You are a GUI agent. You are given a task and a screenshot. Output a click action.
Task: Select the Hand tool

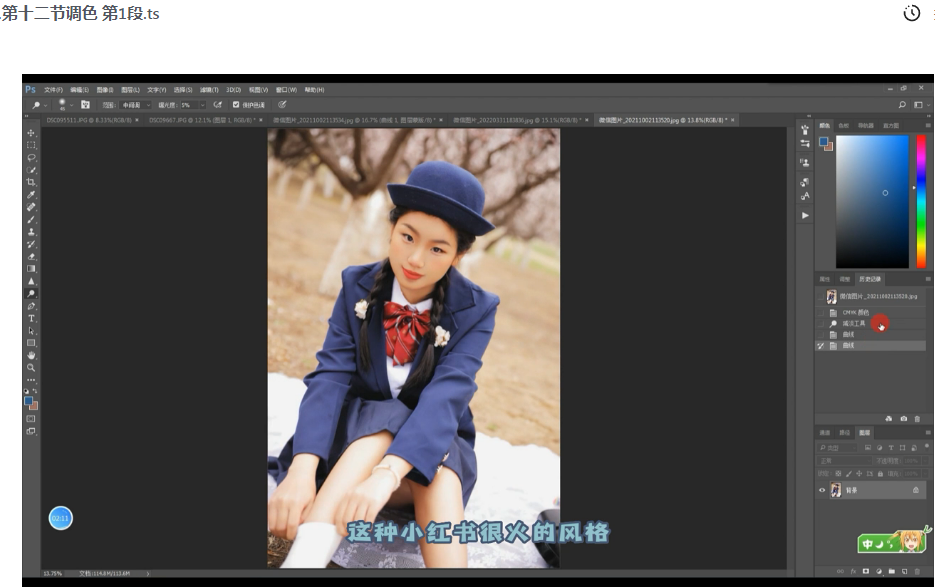(31, 355)
